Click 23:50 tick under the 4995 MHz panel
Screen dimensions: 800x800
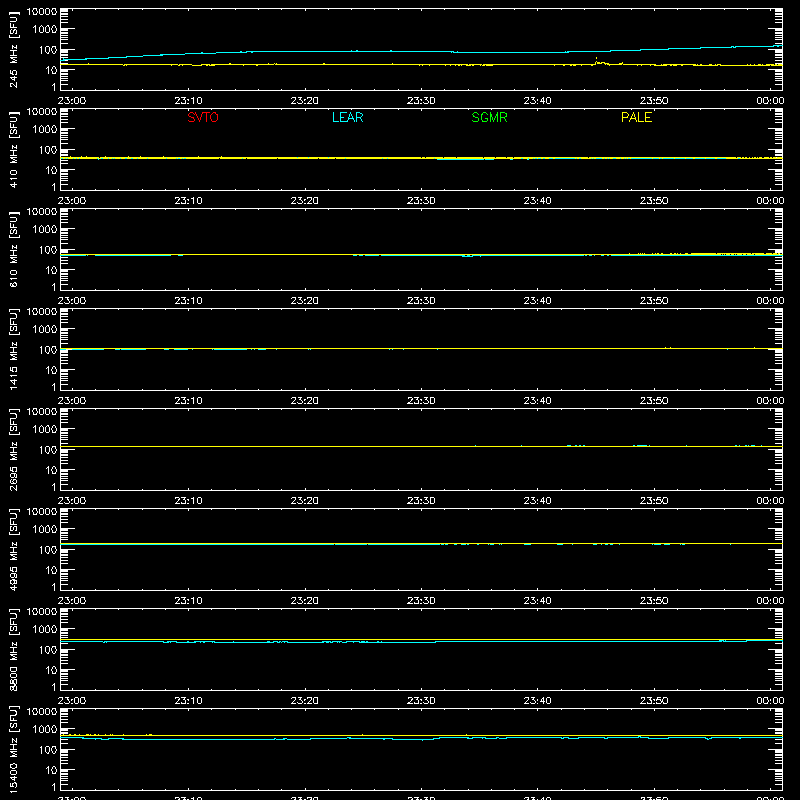[x=654, y=601]
